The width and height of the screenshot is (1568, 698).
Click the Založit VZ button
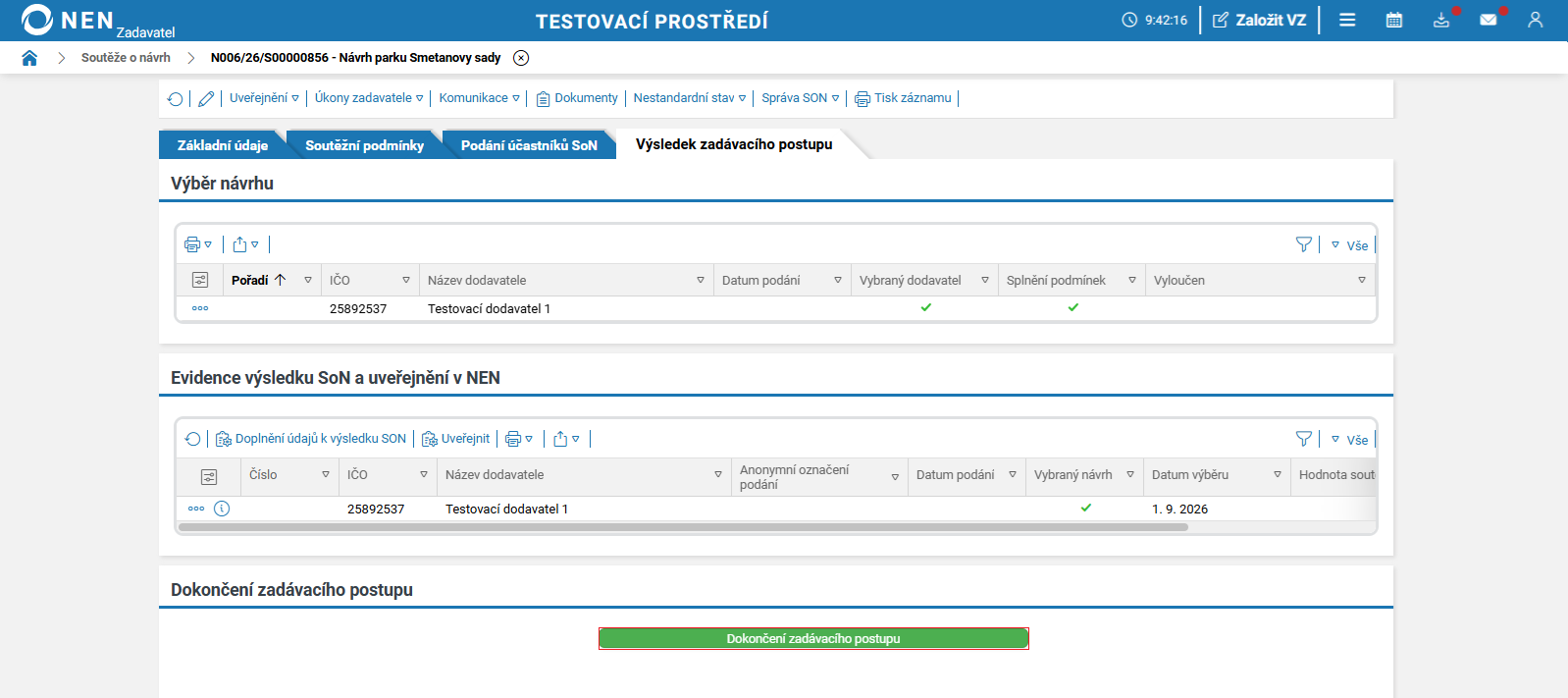[x=1260, y=20]
